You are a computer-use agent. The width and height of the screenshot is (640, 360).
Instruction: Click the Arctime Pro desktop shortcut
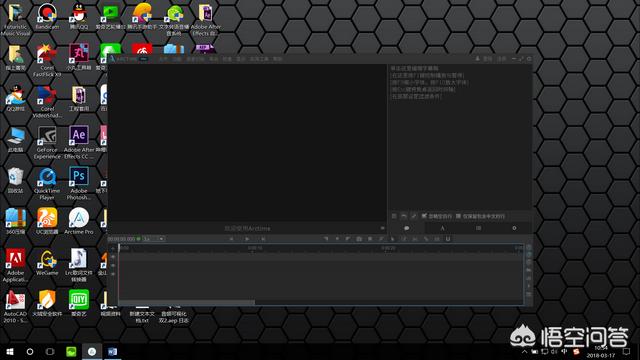tap(79, 221)
